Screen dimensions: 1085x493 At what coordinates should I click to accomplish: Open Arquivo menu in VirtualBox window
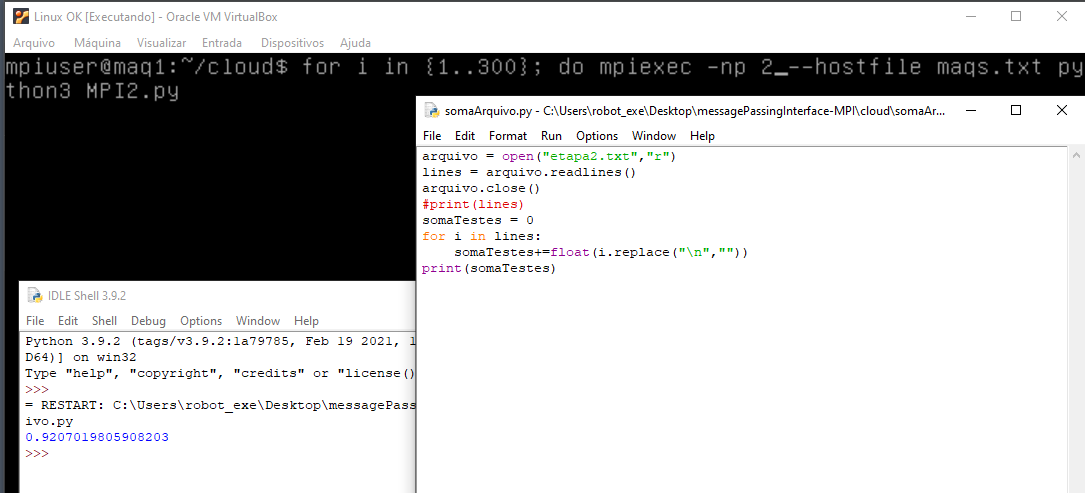pyautogui.click(x=34, y=43)
